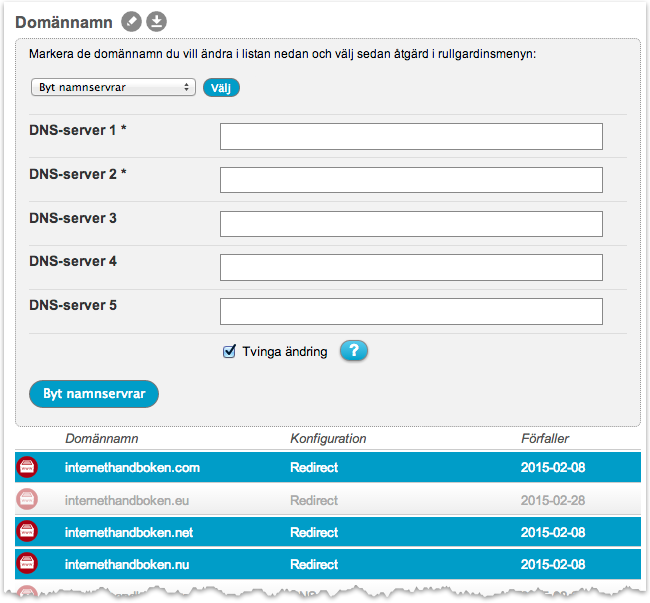Click the download icon beside Domännamn heading

pyautogui.click(x=156, y=21)
